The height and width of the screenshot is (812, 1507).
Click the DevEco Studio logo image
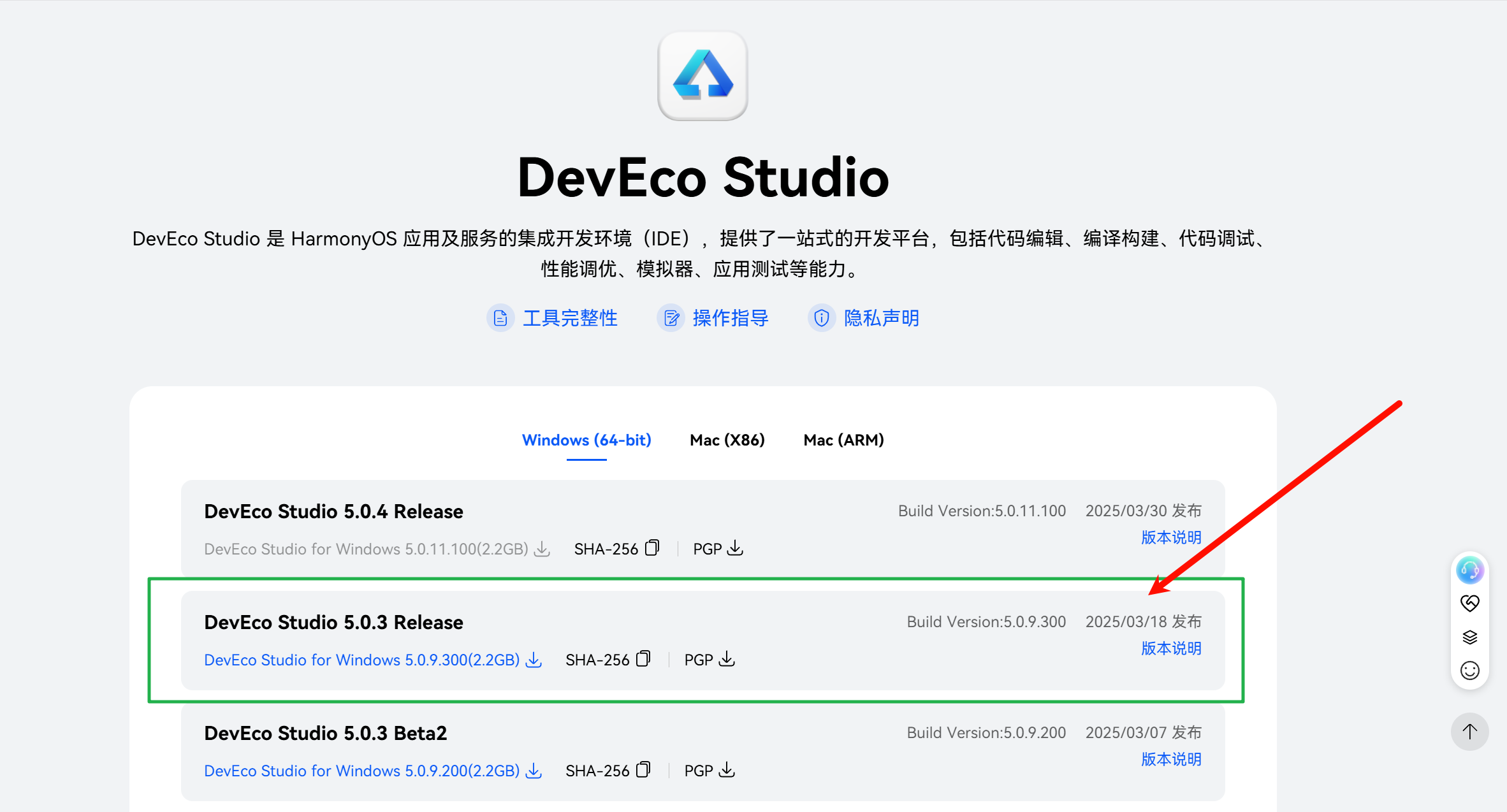[x=703, y=75]
